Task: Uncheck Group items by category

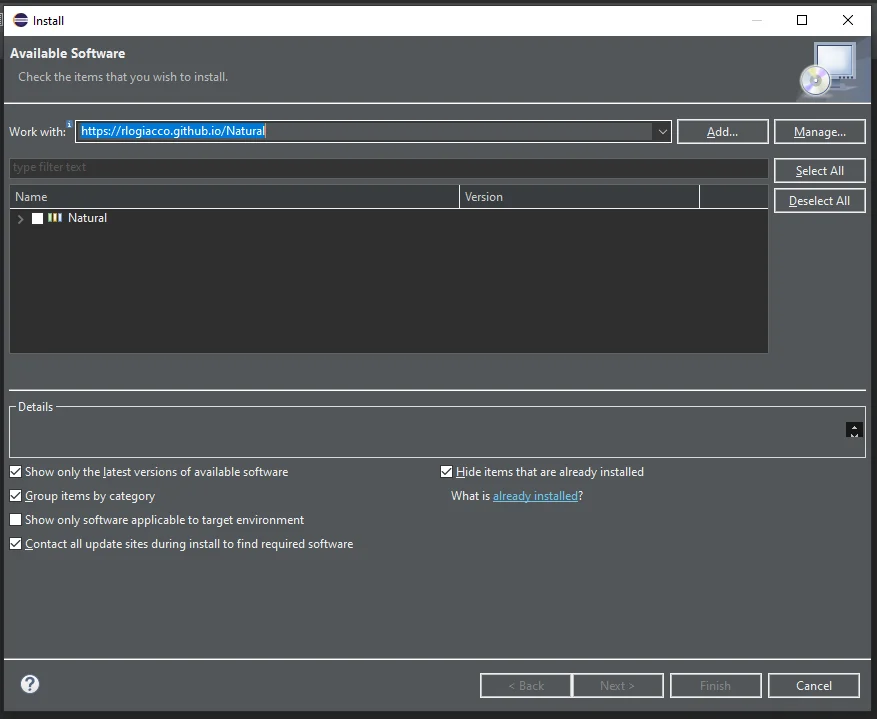Action: click(x=15, y=495)
